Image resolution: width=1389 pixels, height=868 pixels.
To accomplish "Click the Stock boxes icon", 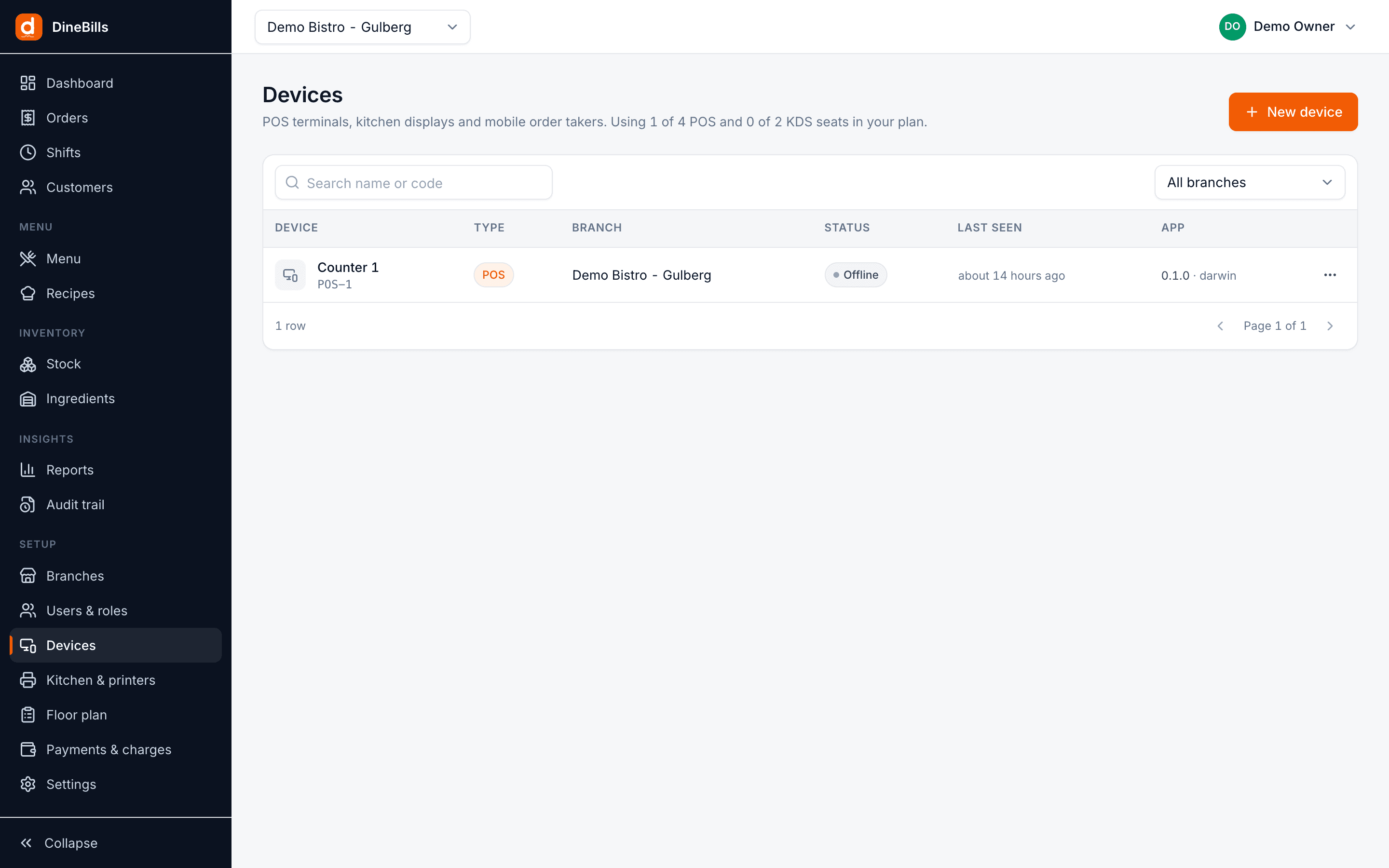I will pyautogui.click(x=28, y=364).
